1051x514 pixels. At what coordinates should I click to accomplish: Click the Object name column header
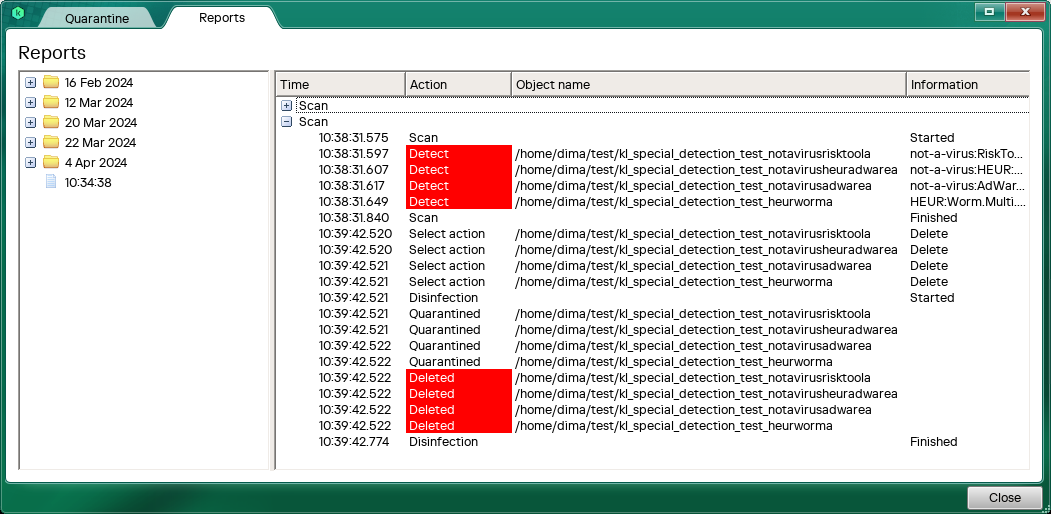(707, 85)
